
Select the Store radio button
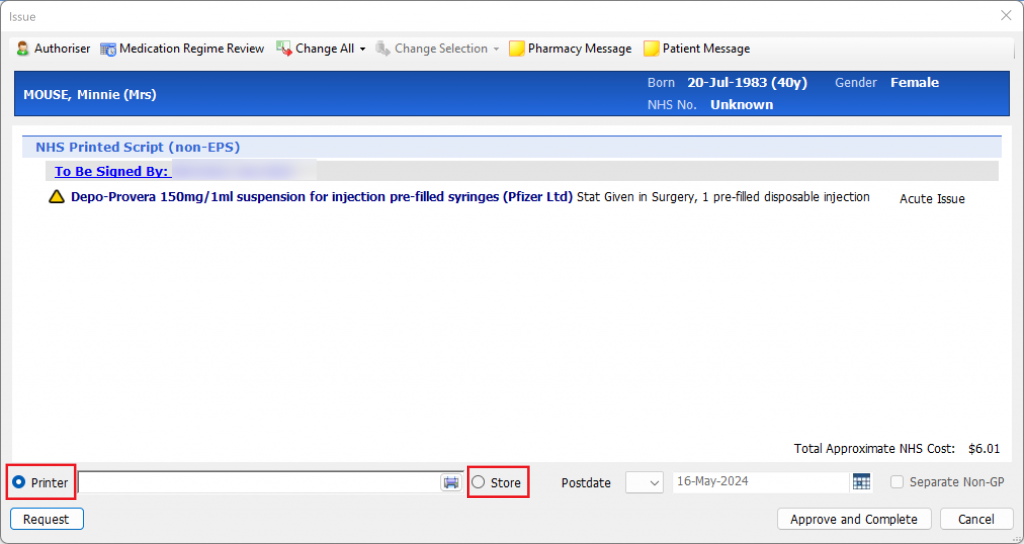tap(478, 482)
